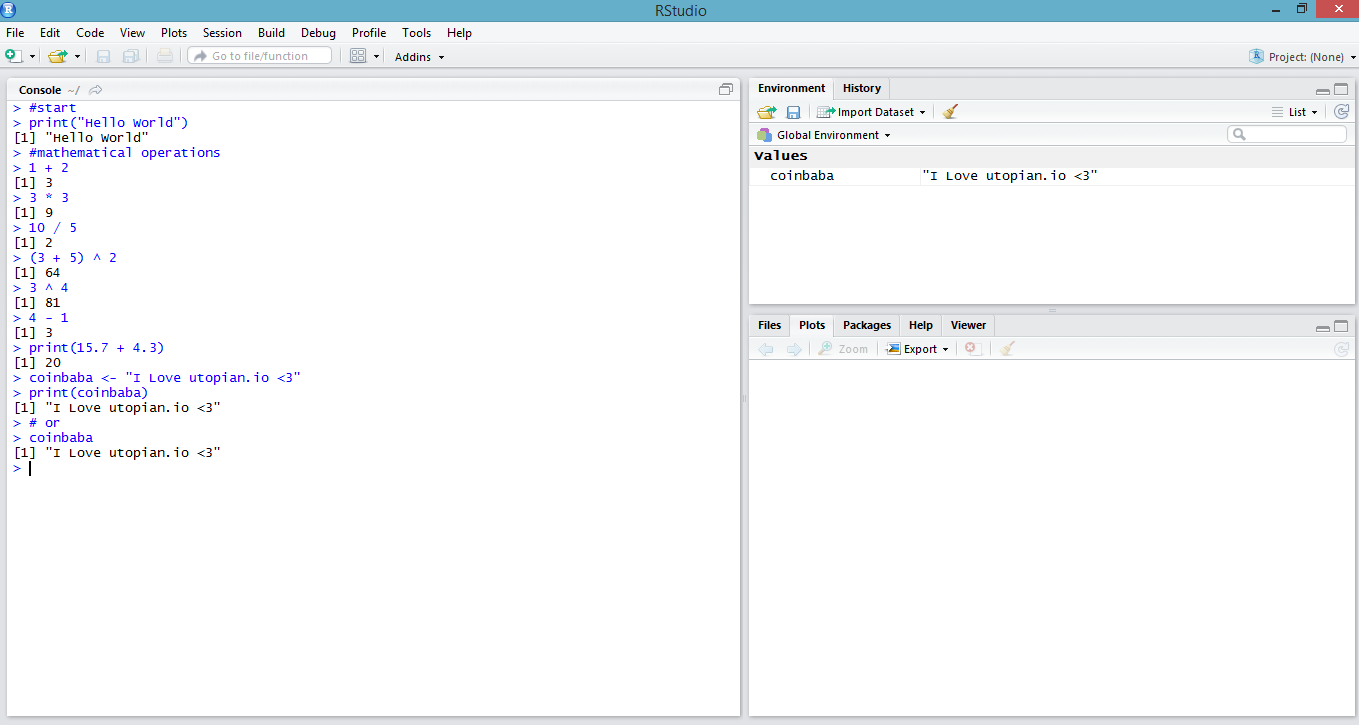Minimize the Environment pane
The width and height of the screenshot is (1359, 725).
pos(1323,90)
